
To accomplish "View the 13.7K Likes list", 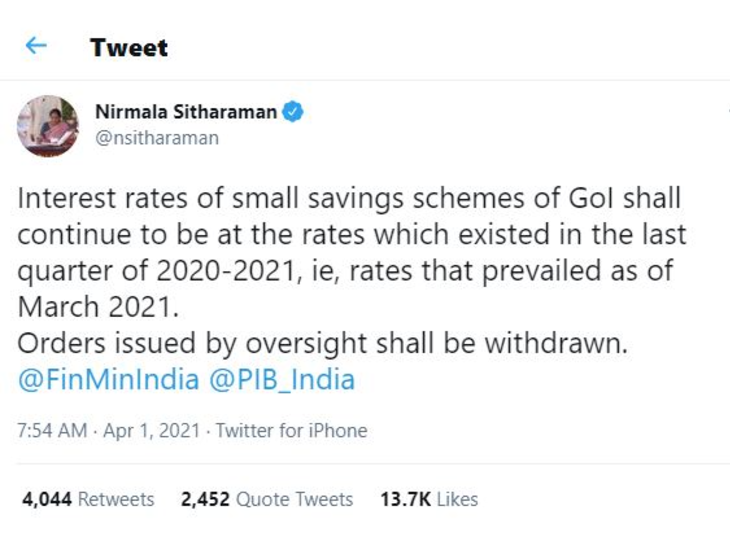I will (x=429, y=499).
